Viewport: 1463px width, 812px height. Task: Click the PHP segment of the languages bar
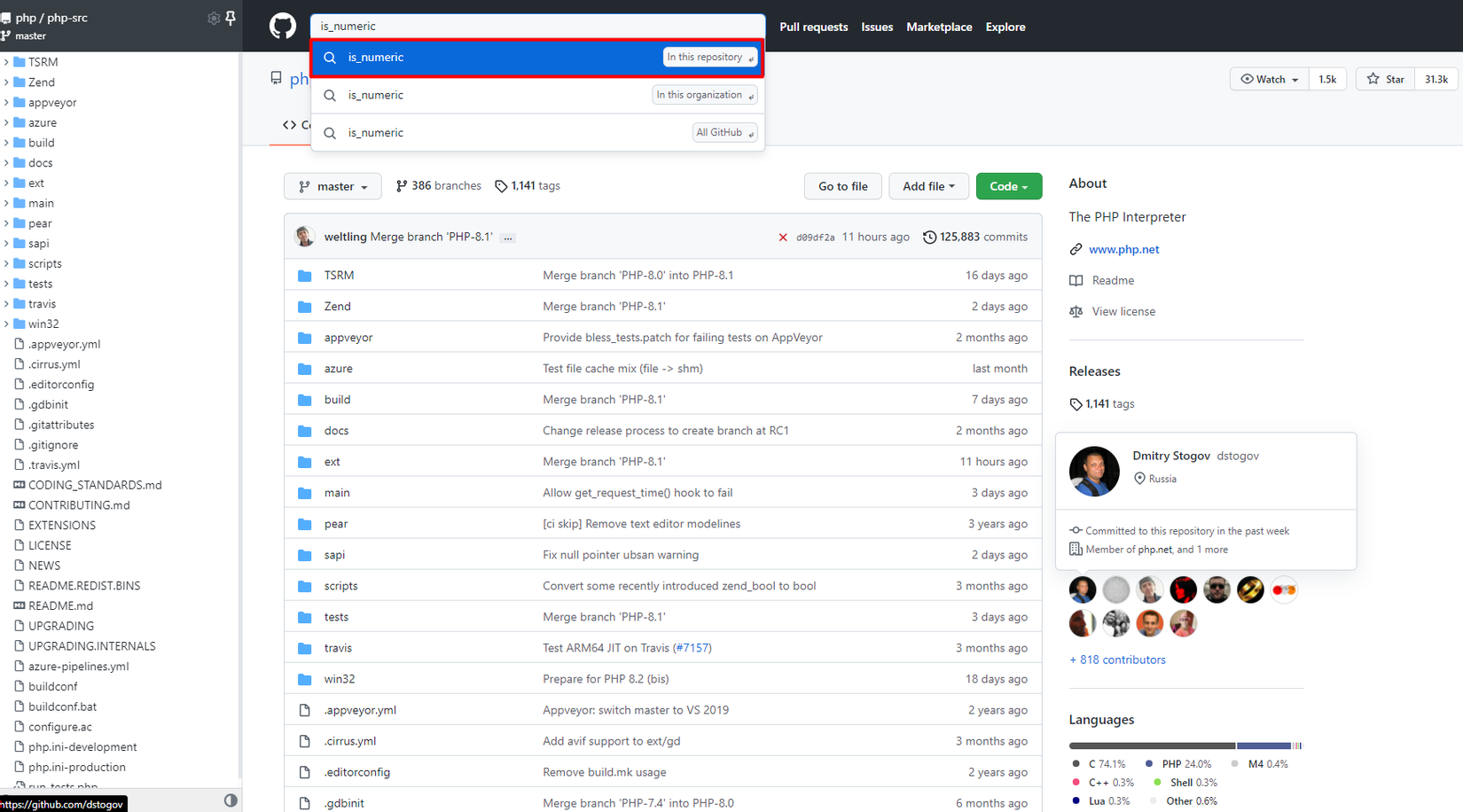pyautogui.click(x=1263, y=746)
